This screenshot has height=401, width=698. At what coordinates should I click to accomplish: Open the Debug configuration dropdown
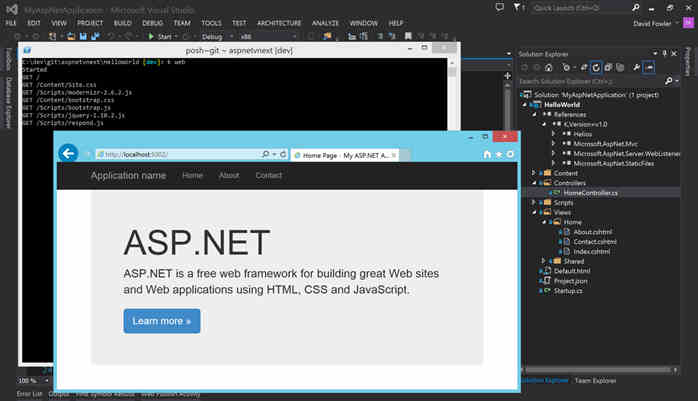tap(217, 36)
